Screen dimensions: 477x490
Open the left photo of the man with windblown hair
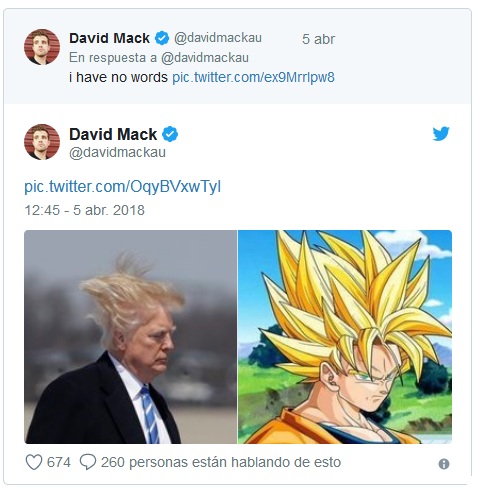[x=130, y=337]
